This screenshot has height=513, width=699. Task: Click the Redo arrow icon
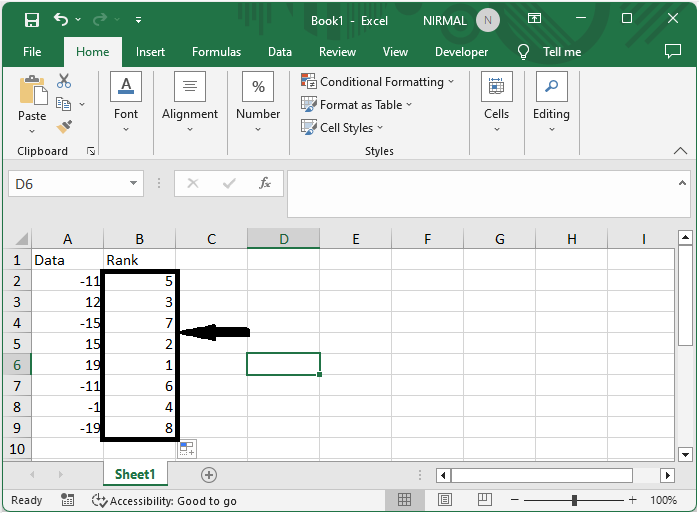(100, 20)
